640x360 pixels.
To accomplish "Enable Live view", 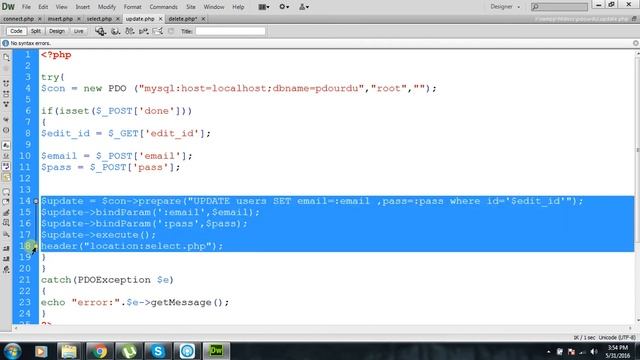I will click(x=78, y=31).
